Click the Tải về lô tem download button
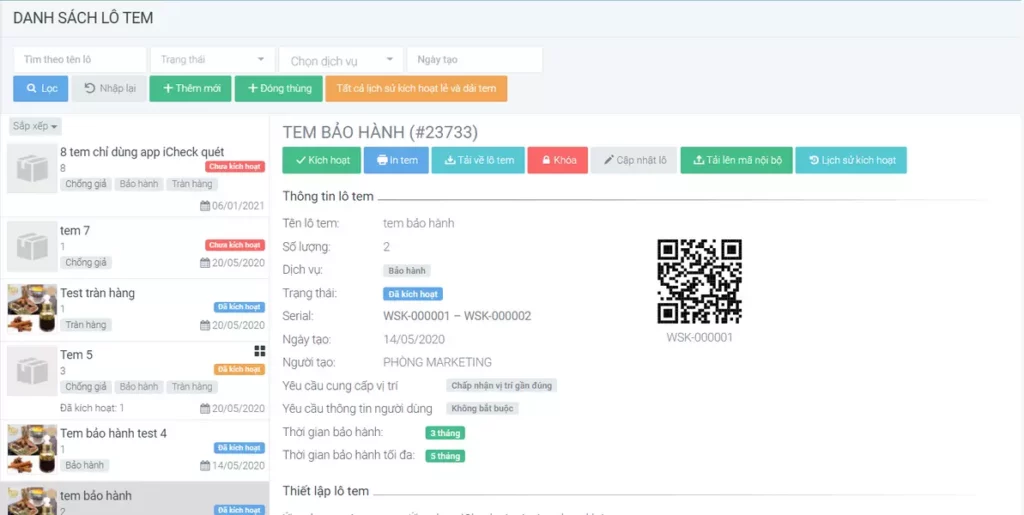Image resolution: width=1024 pixels, height=515 pixels. click(x=478, y=161)
